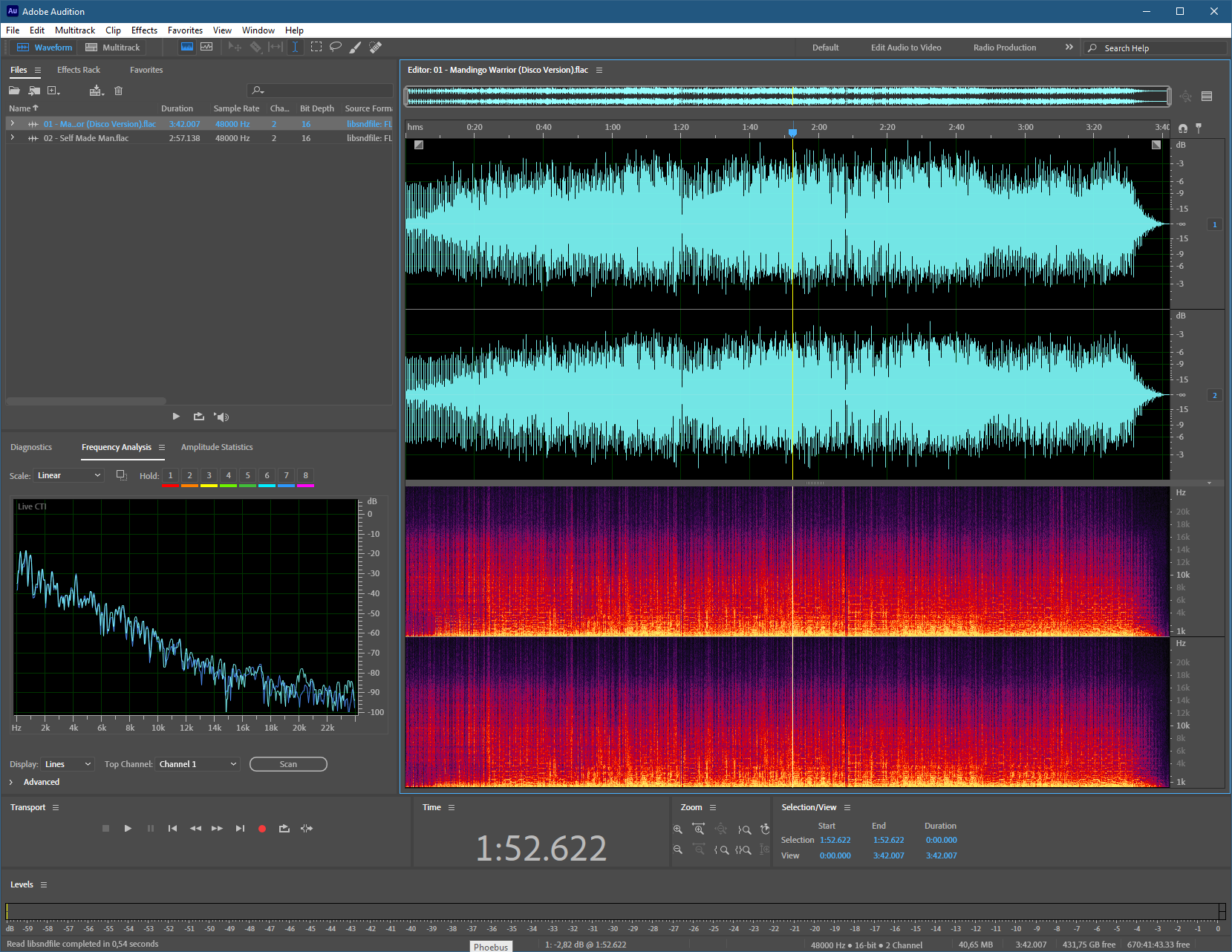The width and height of the screenshot is (1232, 952).
Task: Select the Edit Audio to Video workspace
Action: [x=906, y=48]
